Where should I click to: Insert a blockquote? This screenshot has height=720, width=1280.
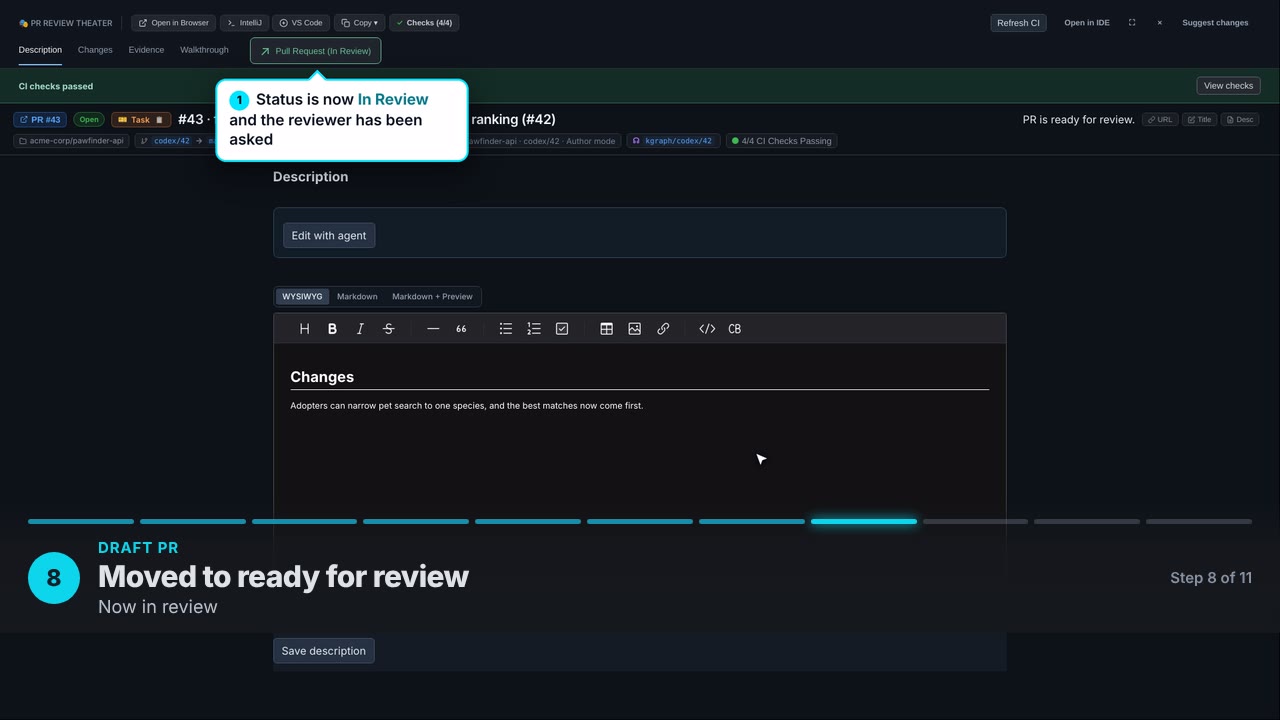coord(461,329)
